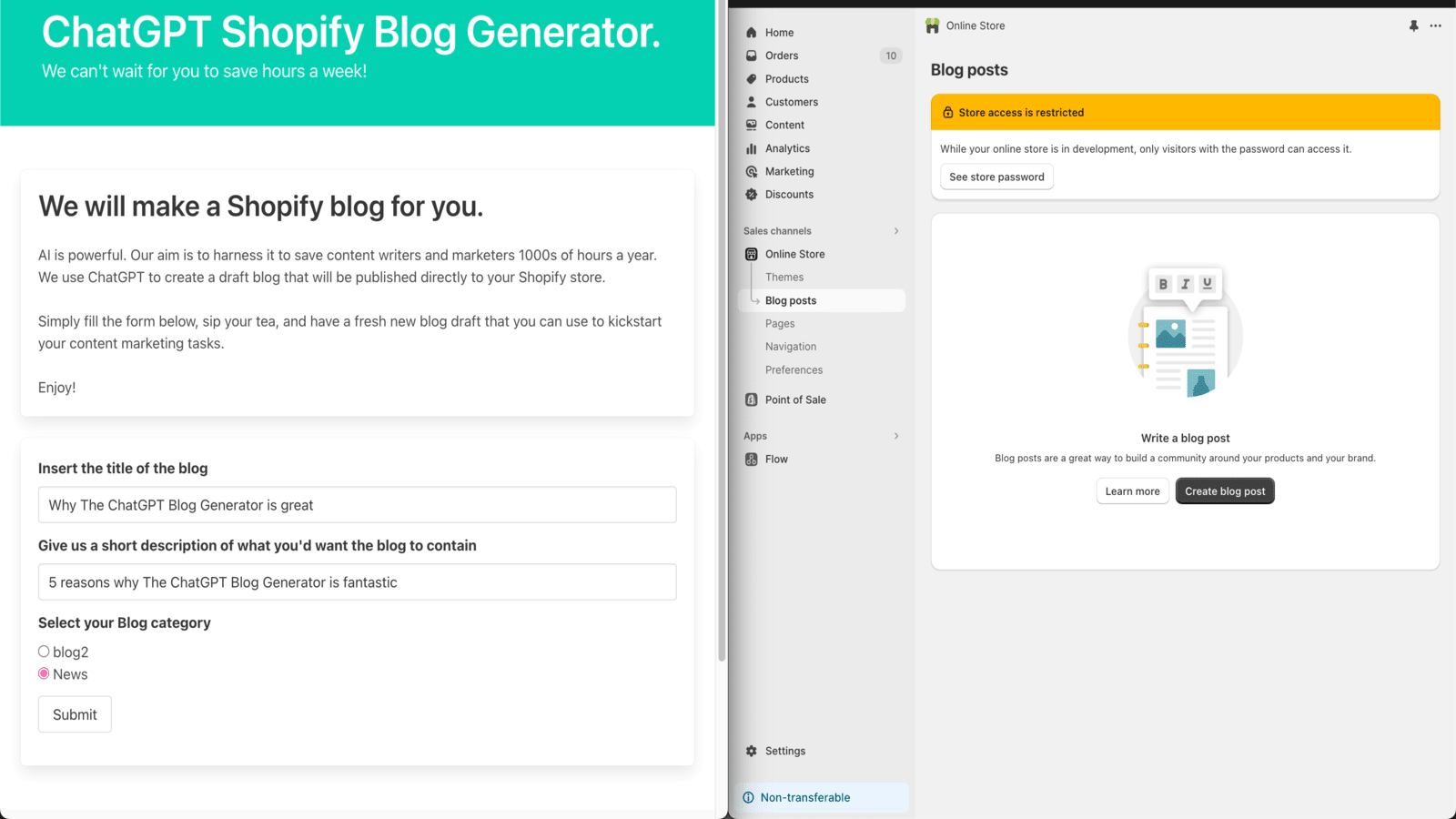
Task: Click 'ChatGPT Shopify Blog Generator.' heading
Action: (351, 33)
